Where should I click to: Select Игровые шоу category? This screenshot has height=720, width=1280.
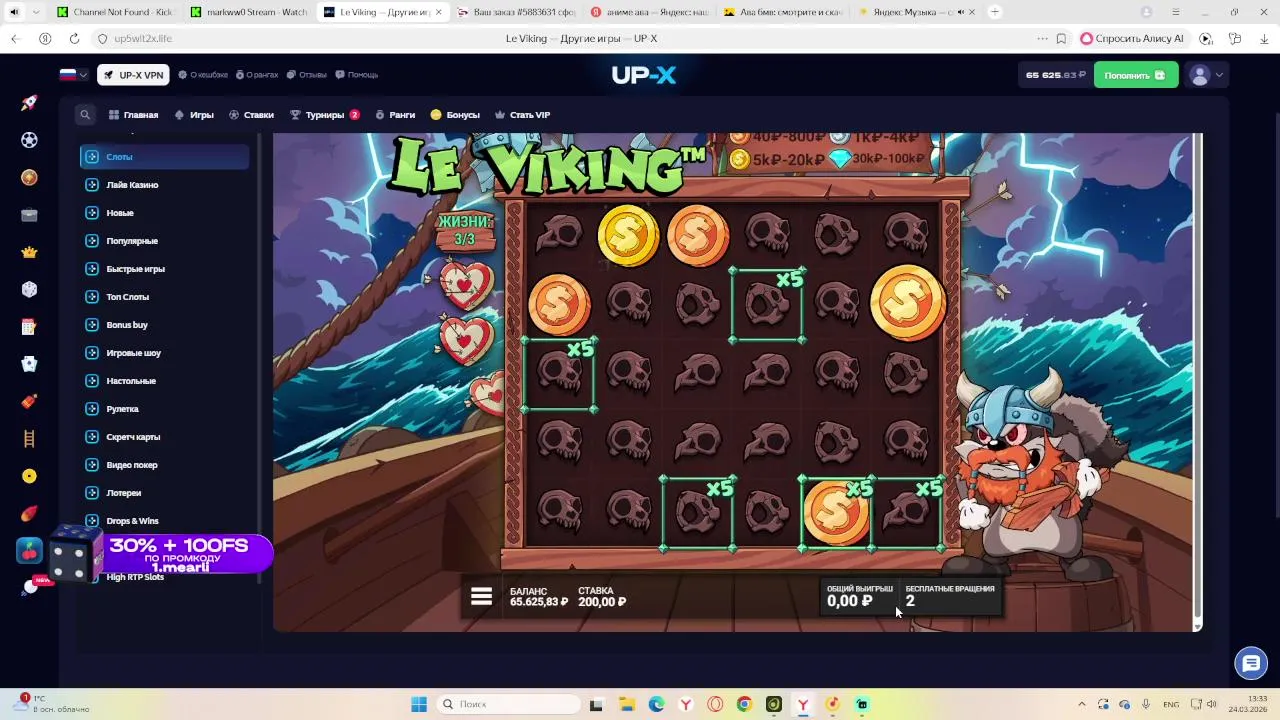tap(165, 353)
